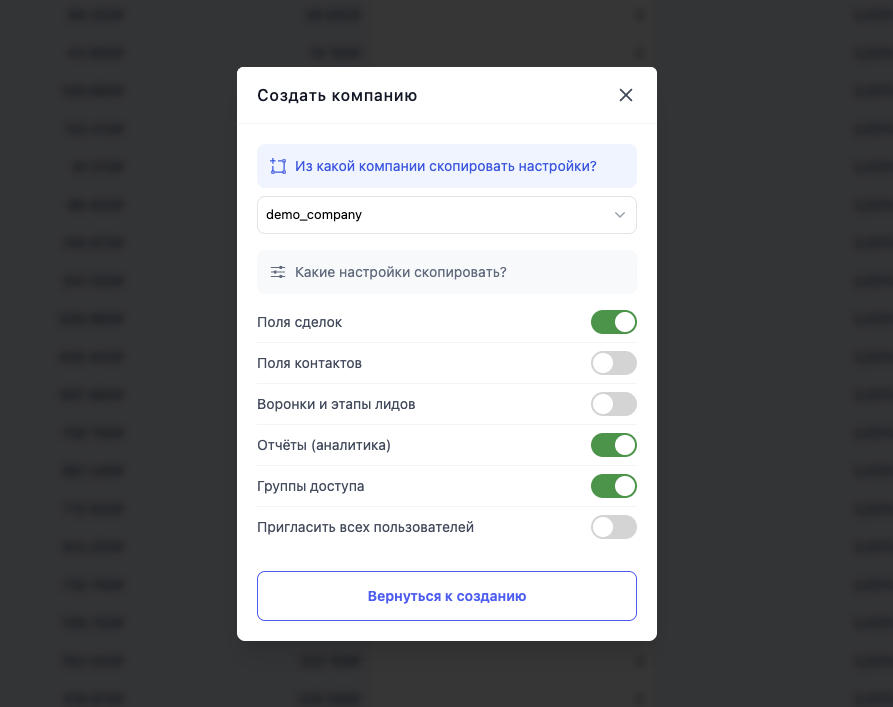The width and height of the screenshot is (893, 707).
Task: Disable the Поля сделок toggle
Action: [613, 322]
